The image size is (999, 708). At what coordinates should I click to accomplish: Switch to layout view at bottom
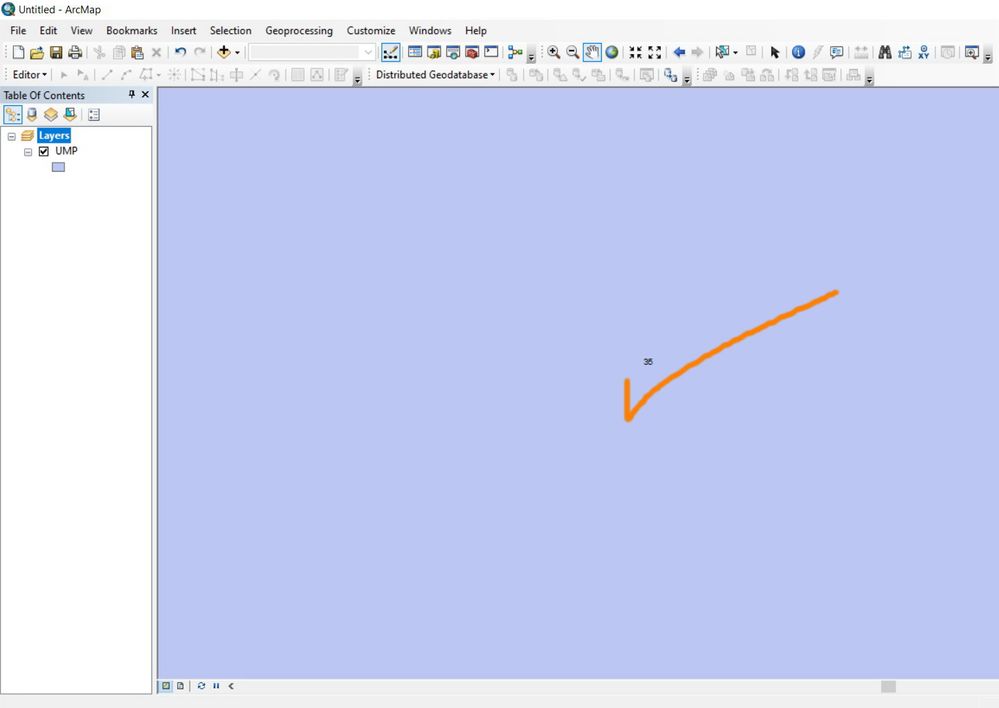tap(180, 686)
